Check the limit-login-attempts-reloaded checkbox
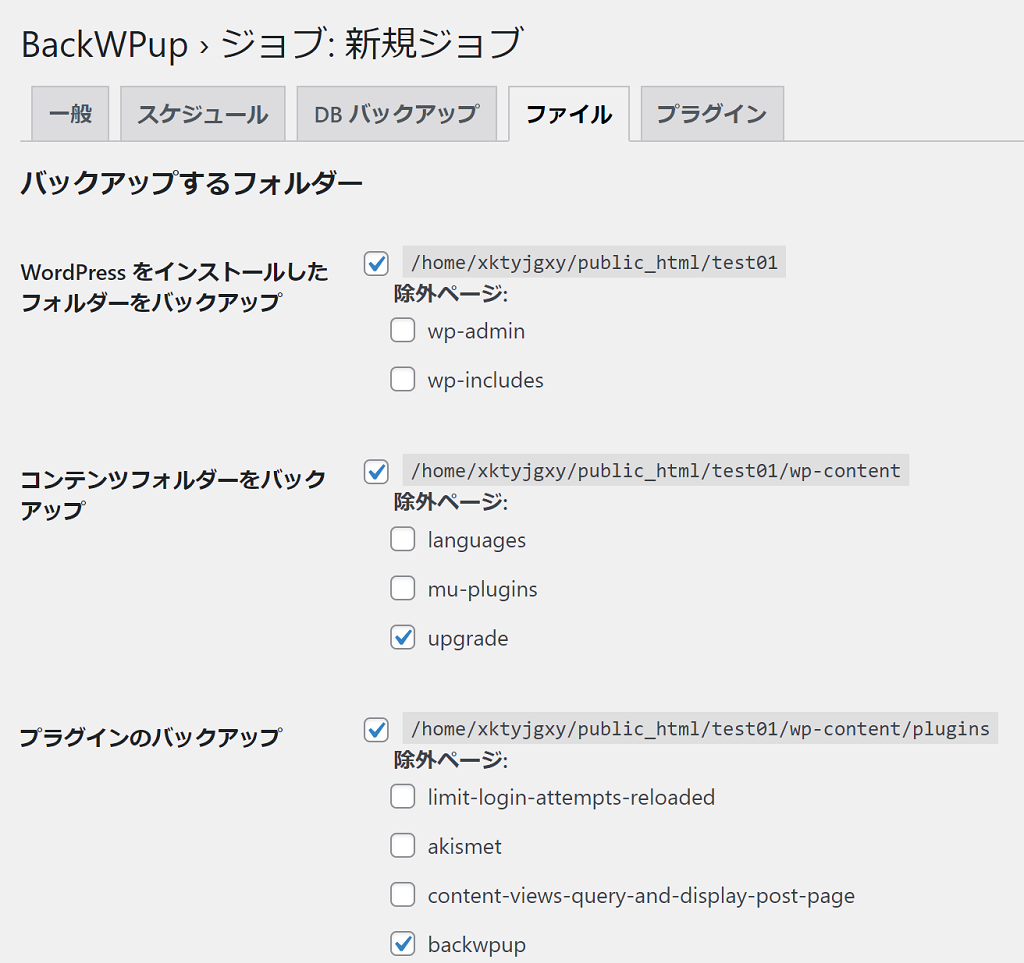 click(x=403, y=797)
